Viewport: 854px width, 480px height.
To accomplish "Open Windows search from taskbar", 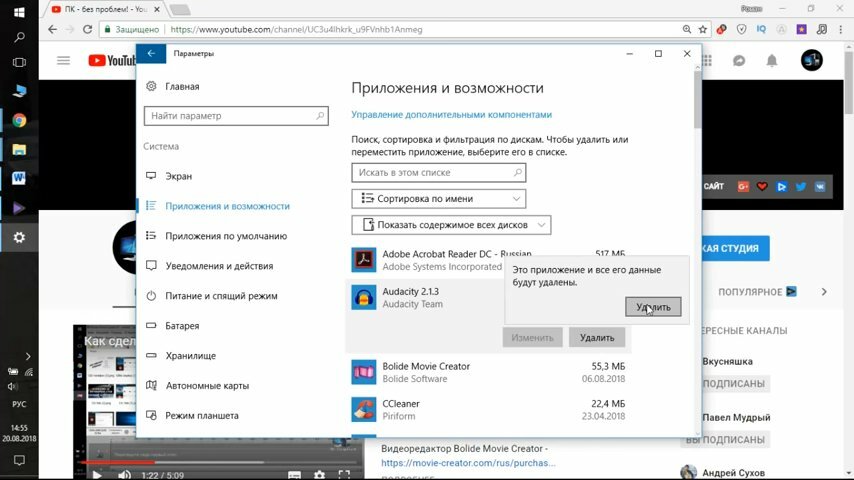I will click(19, 37).
